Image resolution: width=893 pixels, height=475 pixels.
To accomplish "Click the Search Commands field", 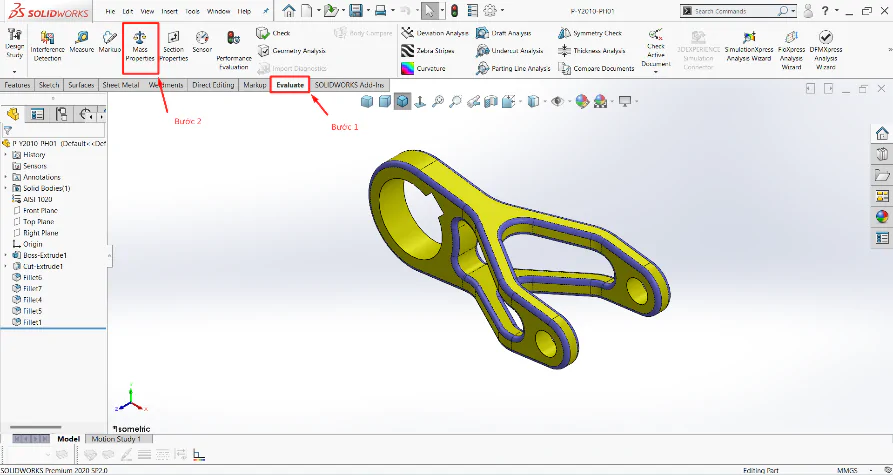I will 738,11.
